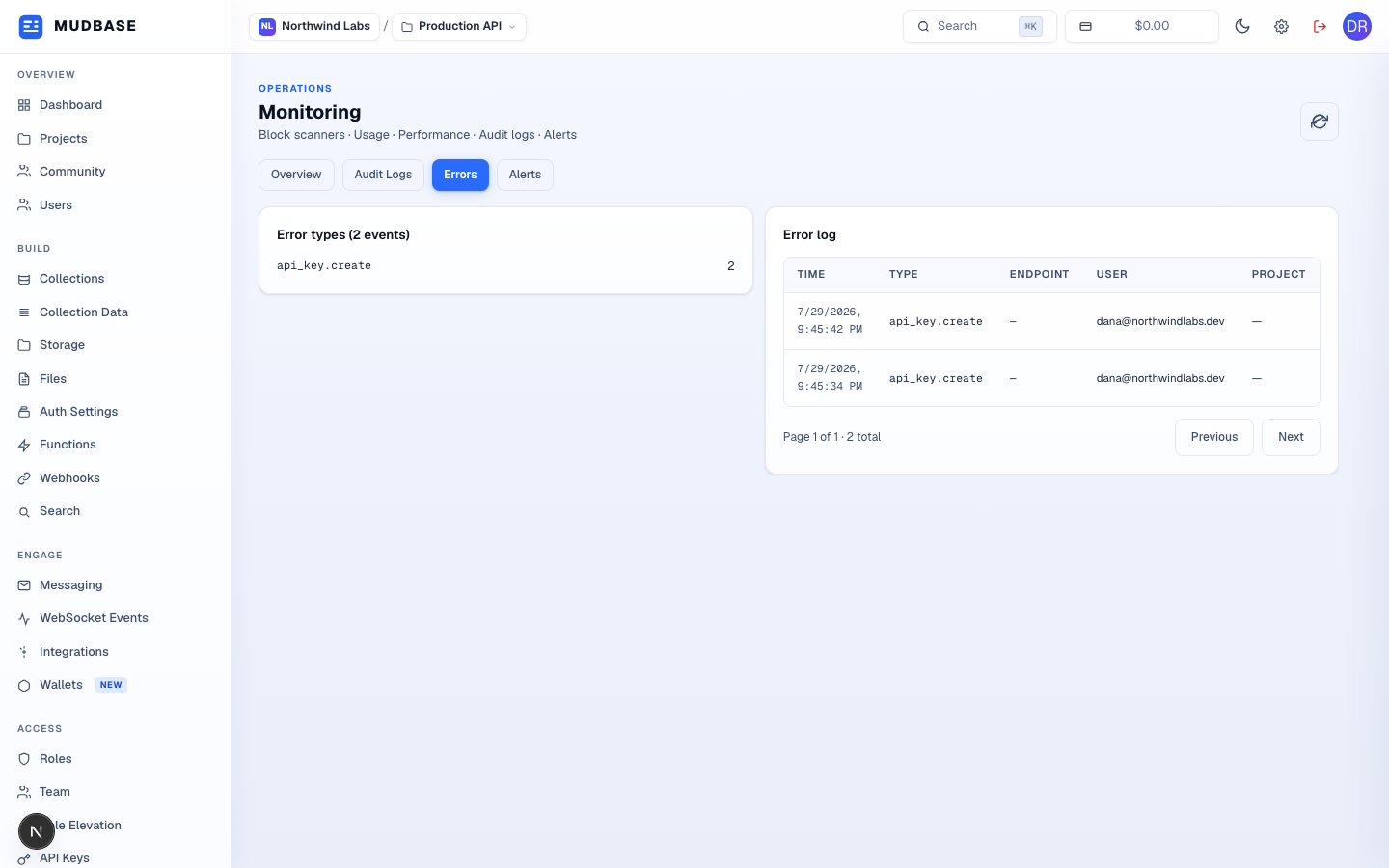Click the ⌘K shortcut badge
The width and height of the screenshot is (1389, 868).
(1030, 27)
